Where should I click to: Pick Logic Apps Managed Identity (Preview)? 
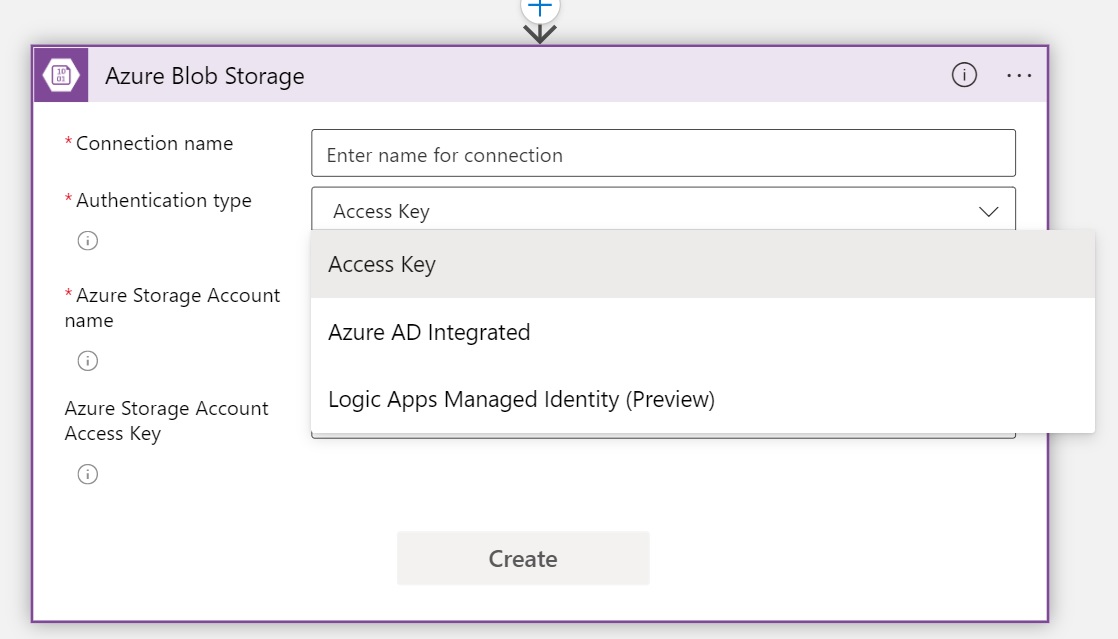pyautogui.click(x=521, y=399)
